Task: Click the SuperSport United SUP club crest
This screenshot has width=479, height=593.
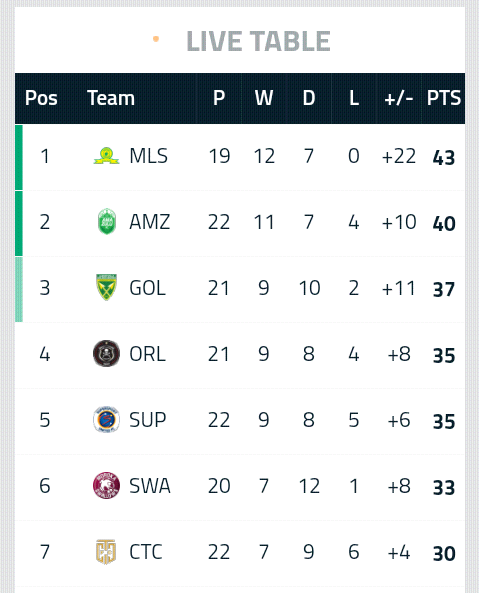Action: 107,419
